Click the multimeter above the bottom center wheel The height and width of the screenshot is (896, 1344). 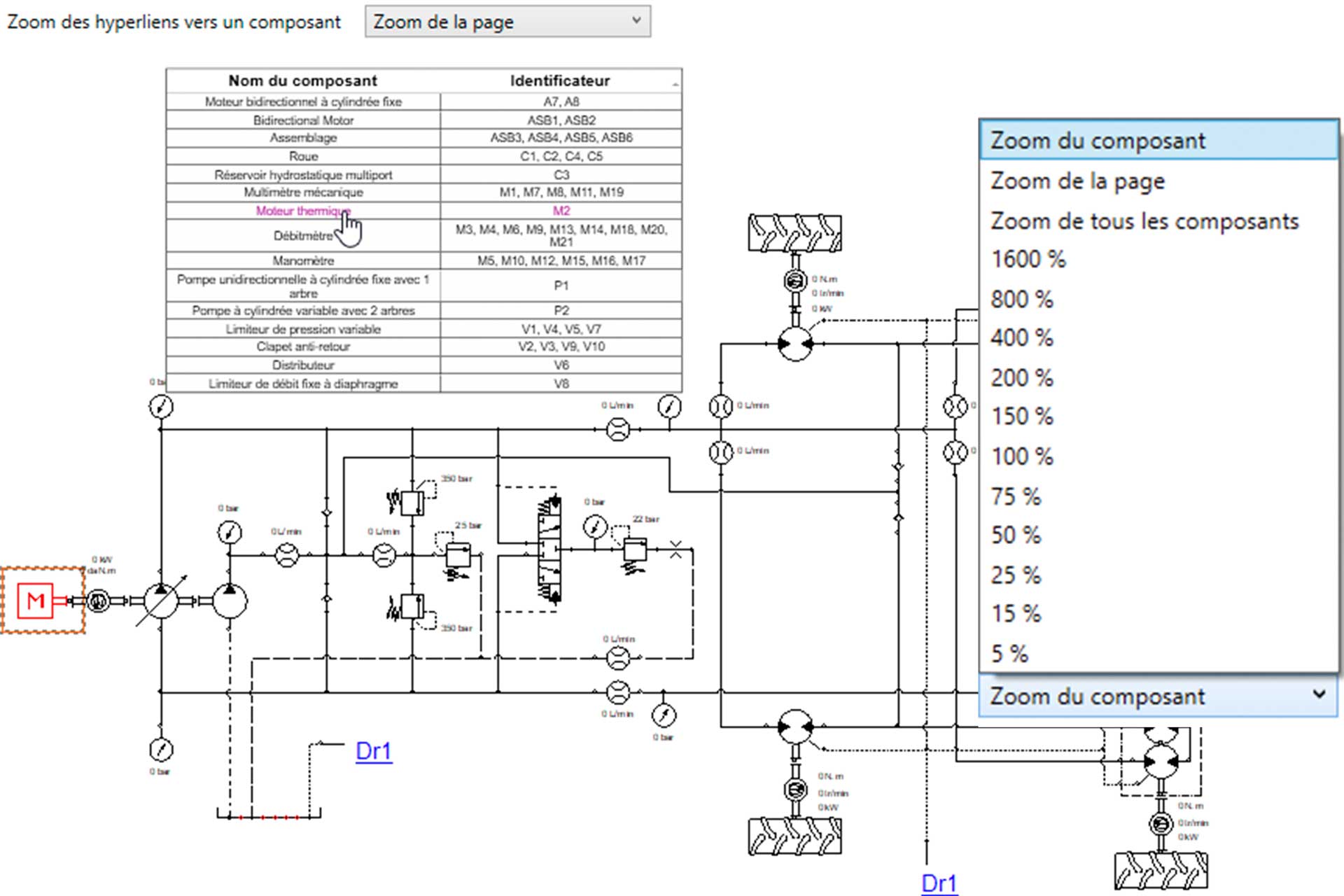(x=794, y=790)
